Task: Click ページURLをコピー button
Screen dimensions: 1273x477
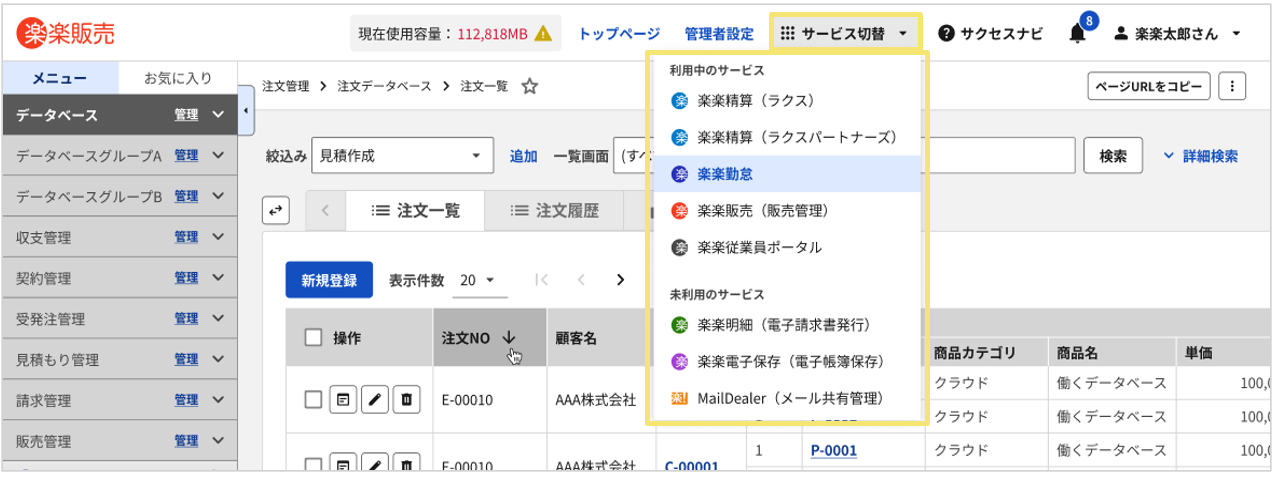Action: click(1149, 86)
